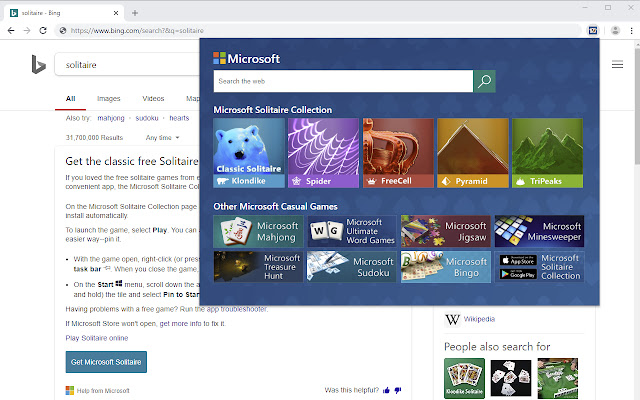The image size is (640, 400).
Task: Open the Klondike Classic Solitaire tile
Action: pos(249,153)
